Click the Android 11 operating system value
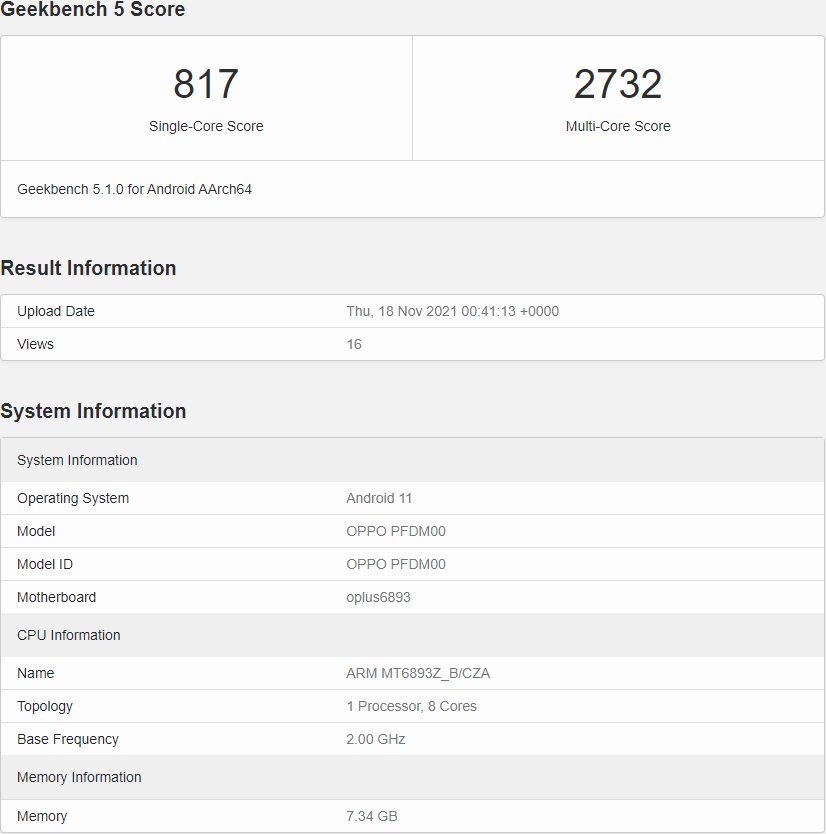The image size is (826, 834). 379,498
